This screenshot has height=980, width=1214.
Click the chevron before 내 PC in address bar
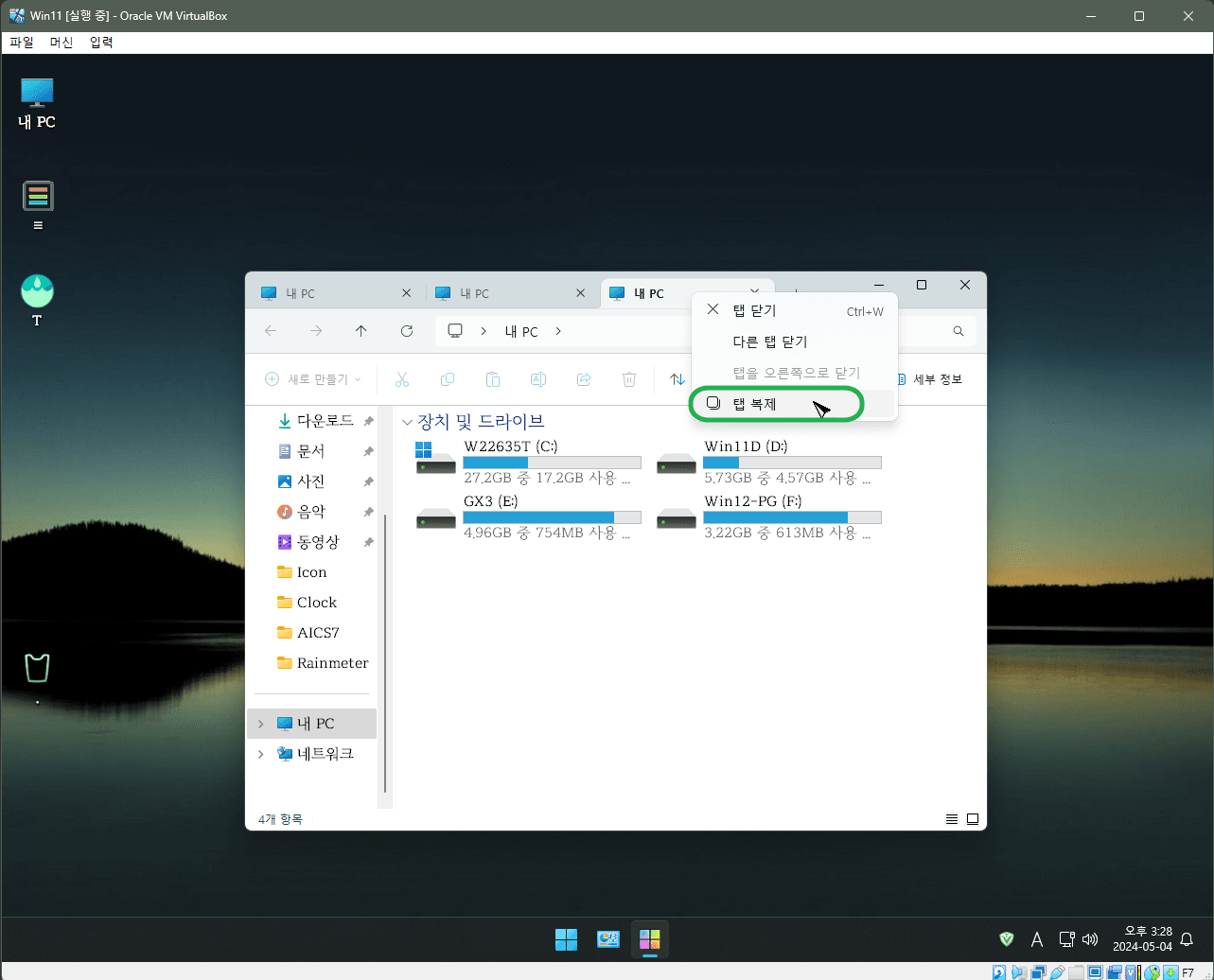pyautogui.click(x=484, y=331)
